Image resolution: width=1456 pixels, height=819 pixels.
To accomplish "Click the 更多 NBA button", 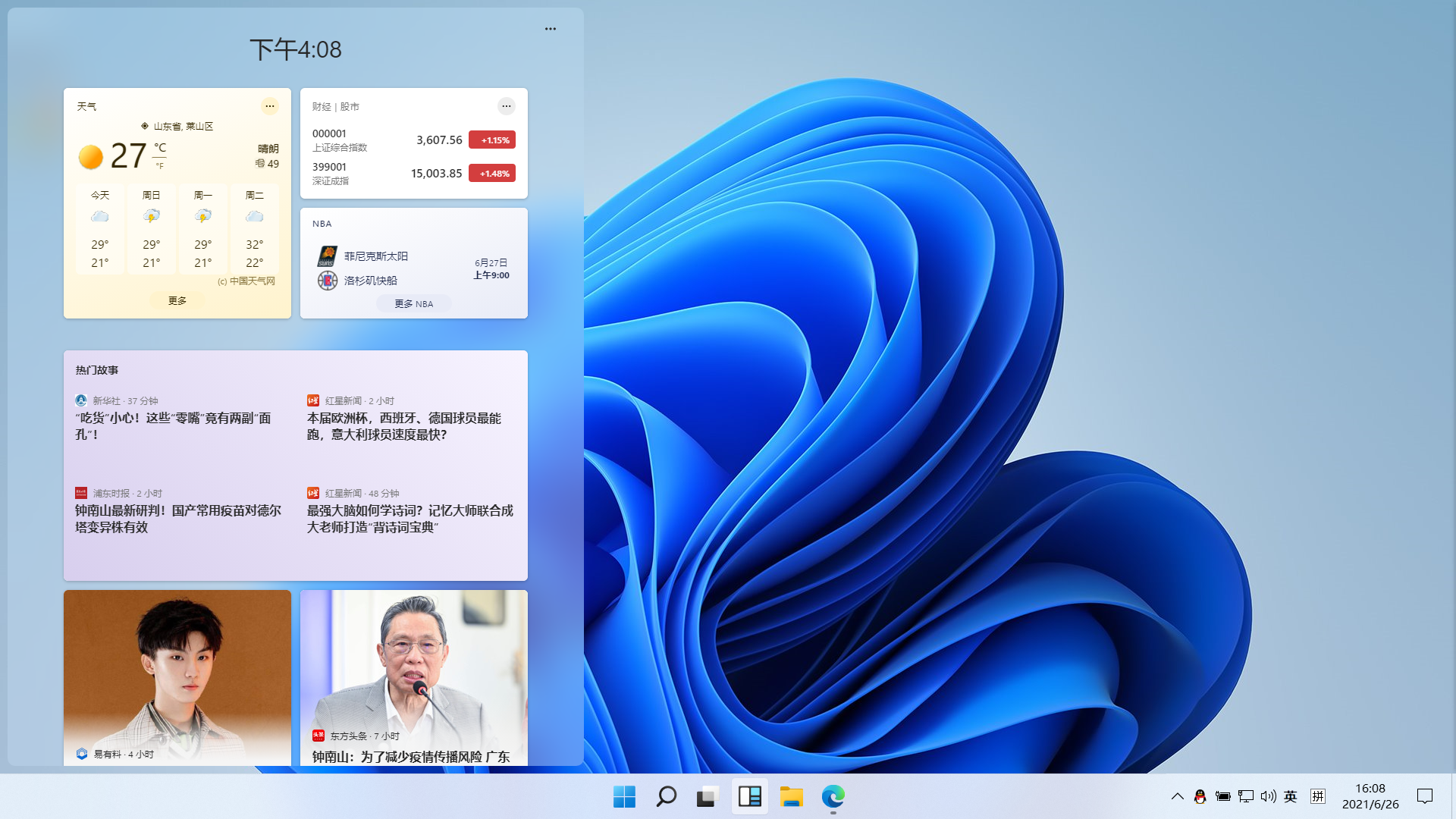I will click(x=413, y=304).
